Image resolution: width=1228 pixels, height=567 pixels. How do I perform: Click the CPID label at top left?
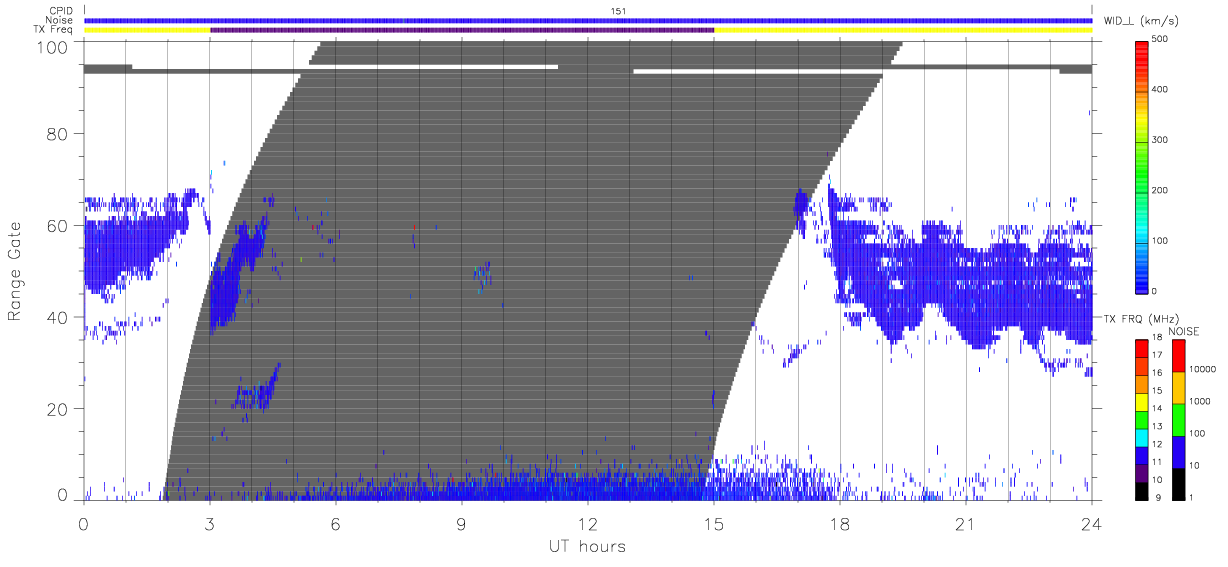tap(63, 11)
